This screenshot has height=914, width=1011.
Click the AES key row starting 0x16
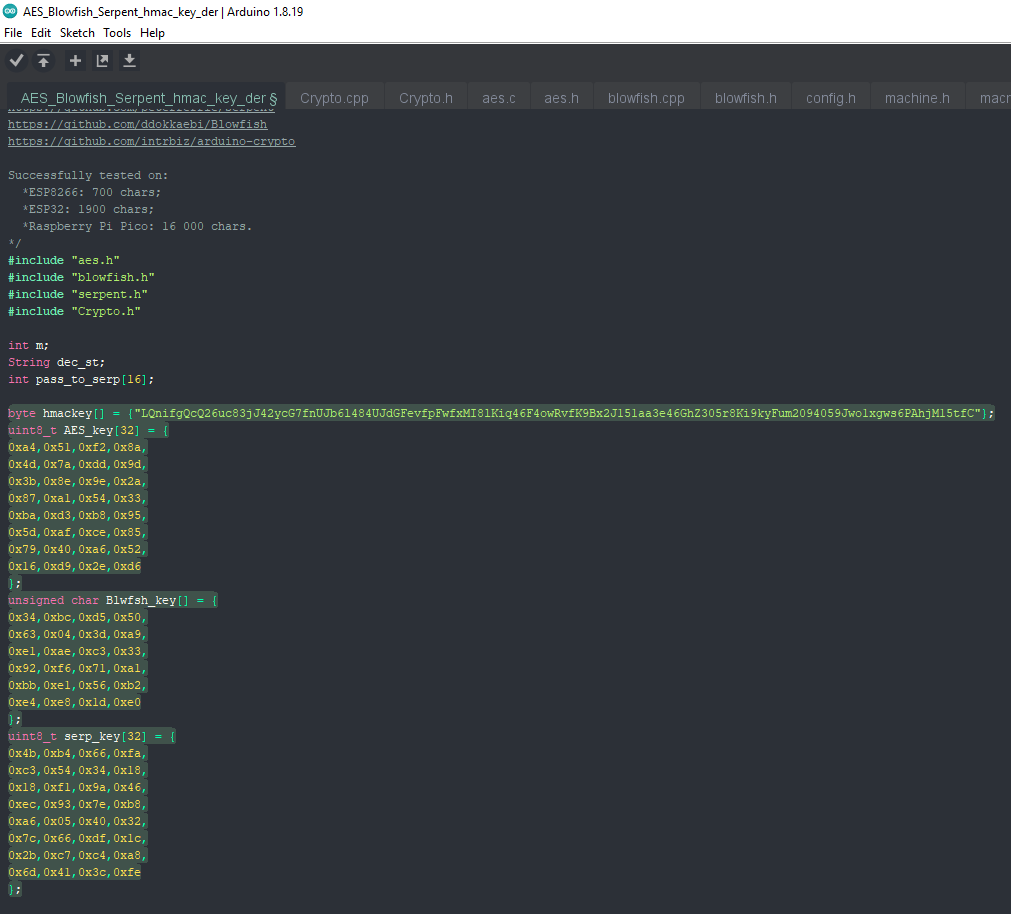(74, 567)
